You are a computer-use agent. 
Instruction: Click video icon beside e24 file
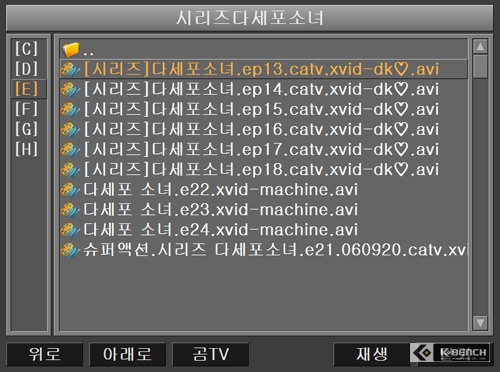tap(70, 230)
